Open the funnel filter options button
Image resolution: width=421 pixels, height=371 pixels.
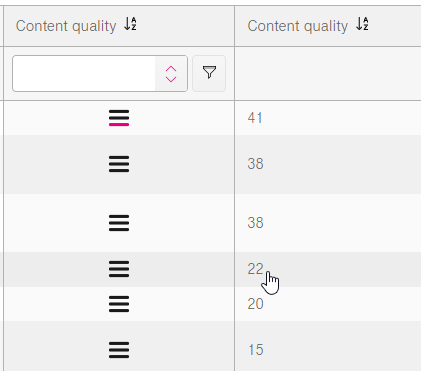209,73
